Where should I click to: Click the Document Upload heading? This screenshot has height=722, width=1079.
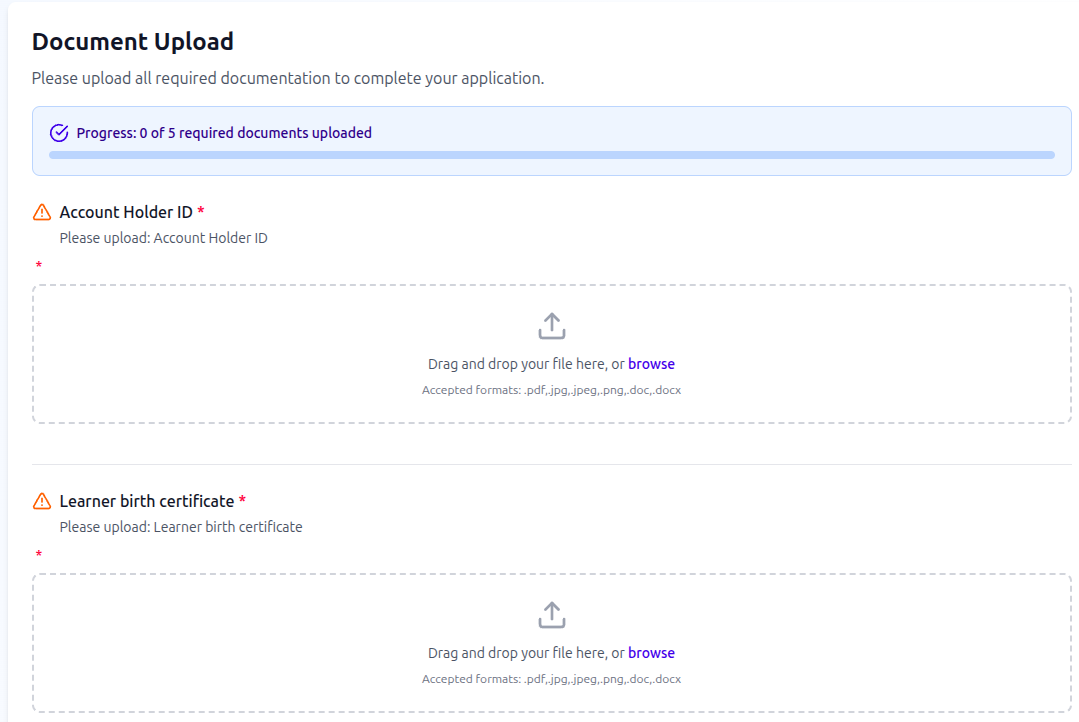[133, 42]
